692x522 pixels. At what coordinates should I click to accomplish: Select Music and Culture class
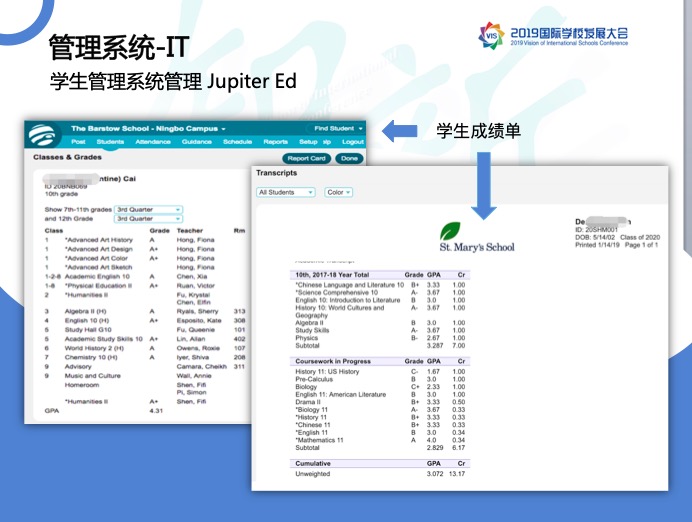tap(92, 376)
